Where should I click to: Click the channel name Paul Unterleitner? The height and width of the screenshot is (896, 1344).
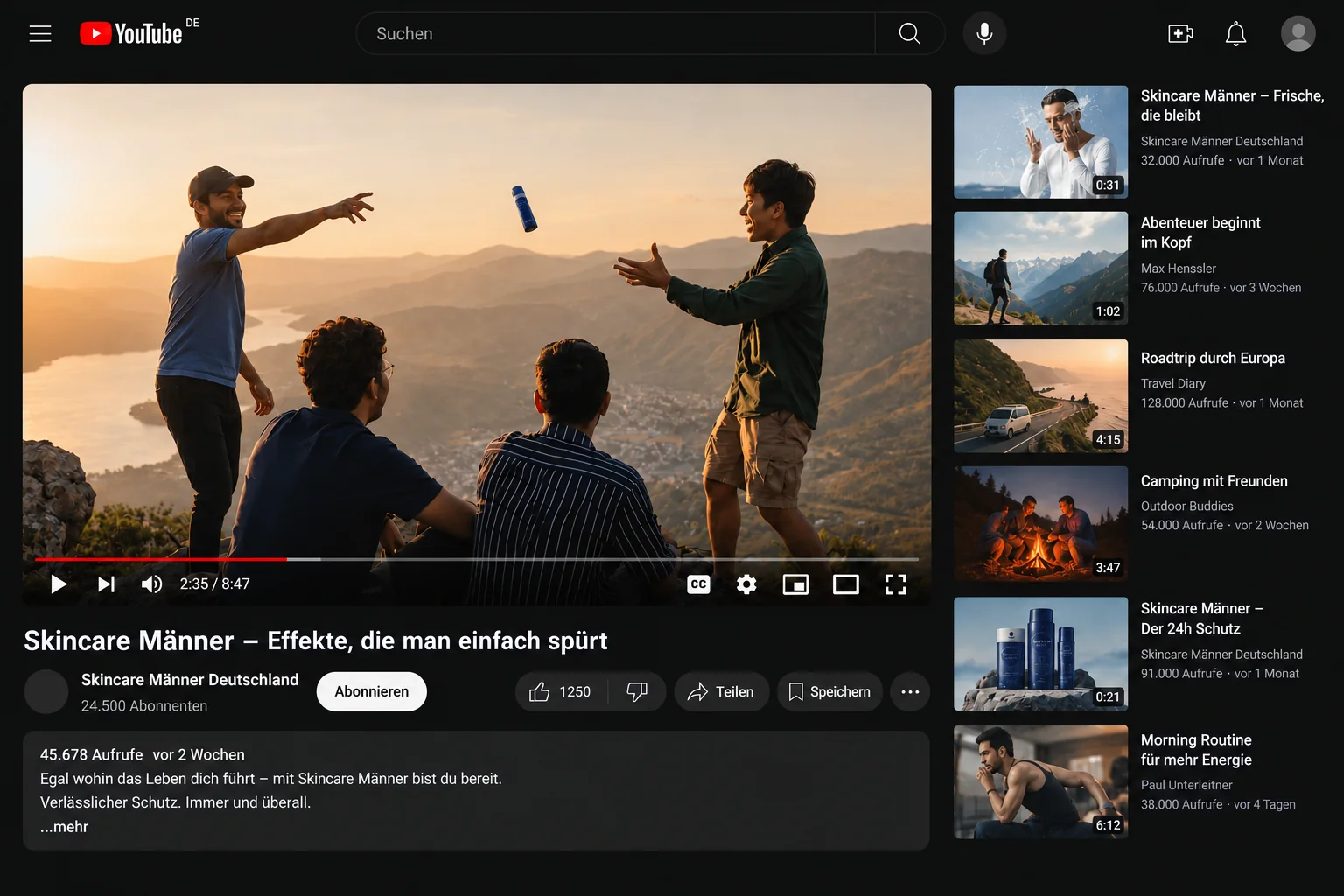pyautogui.click(x=1186, y=785)
